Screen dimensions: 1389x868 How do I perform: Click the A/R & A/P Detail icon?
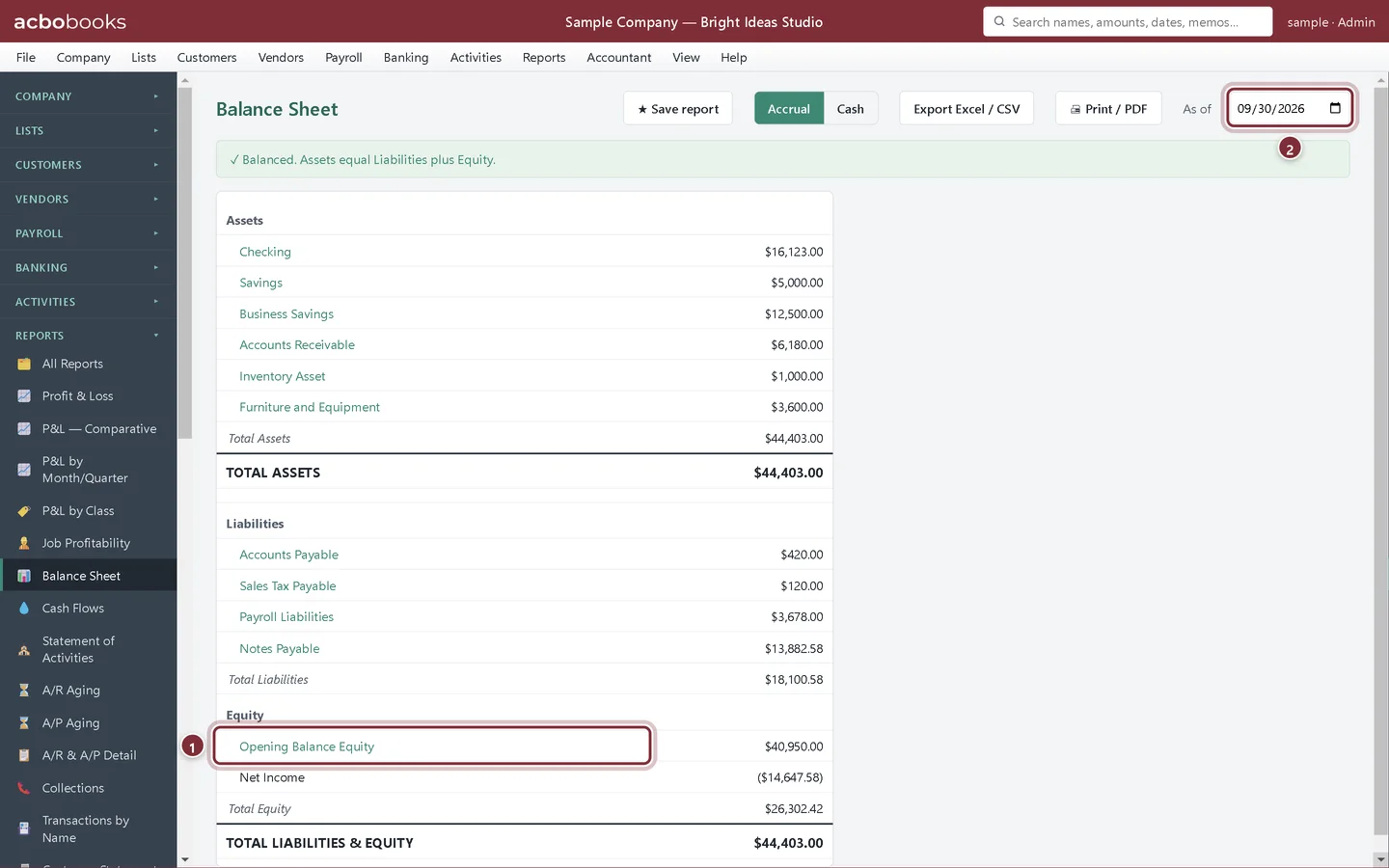(x=24, y=756)
